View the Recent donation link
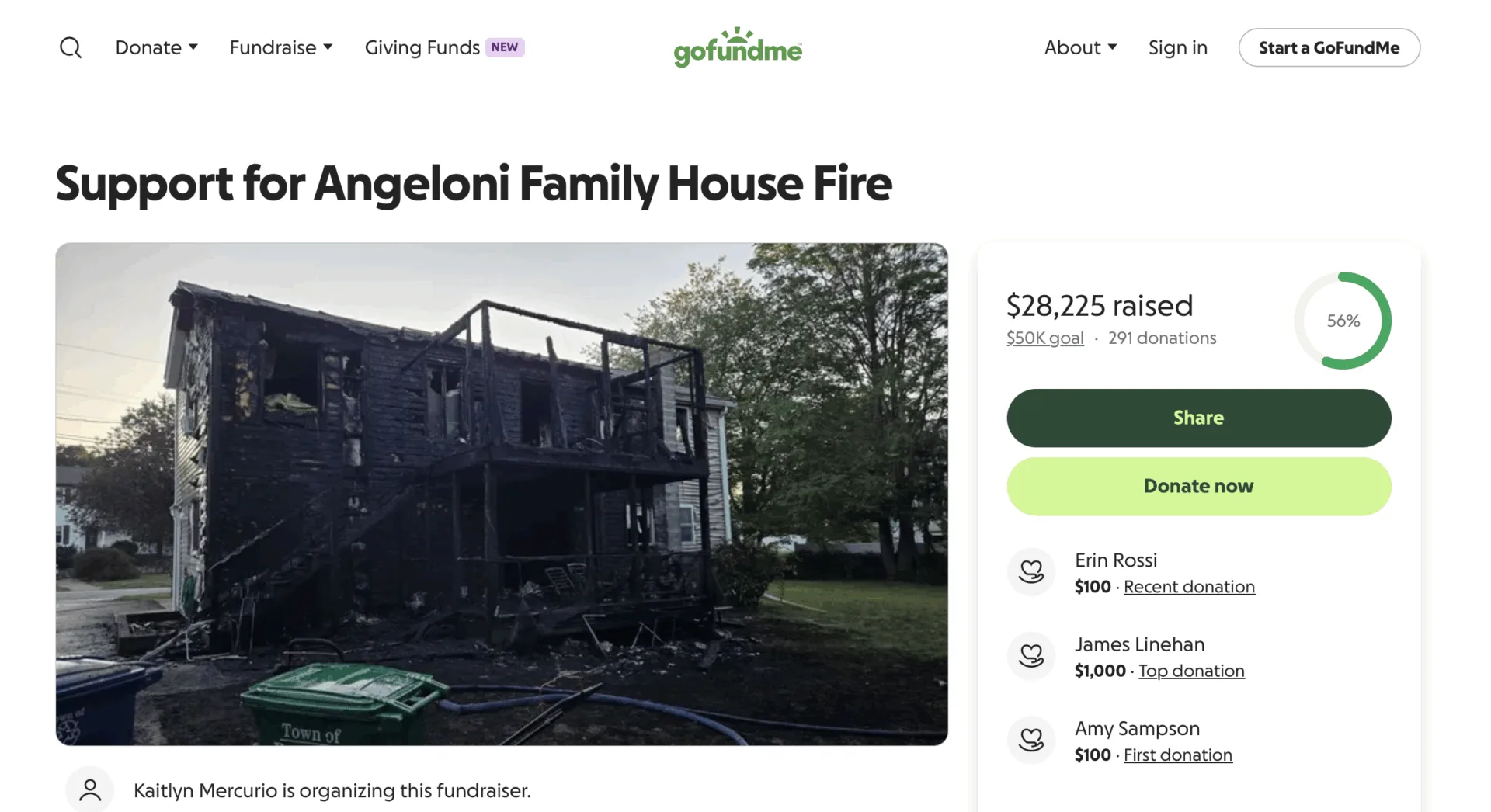The height and width of the screenshot is (812, 1491). coord(1189,587)
